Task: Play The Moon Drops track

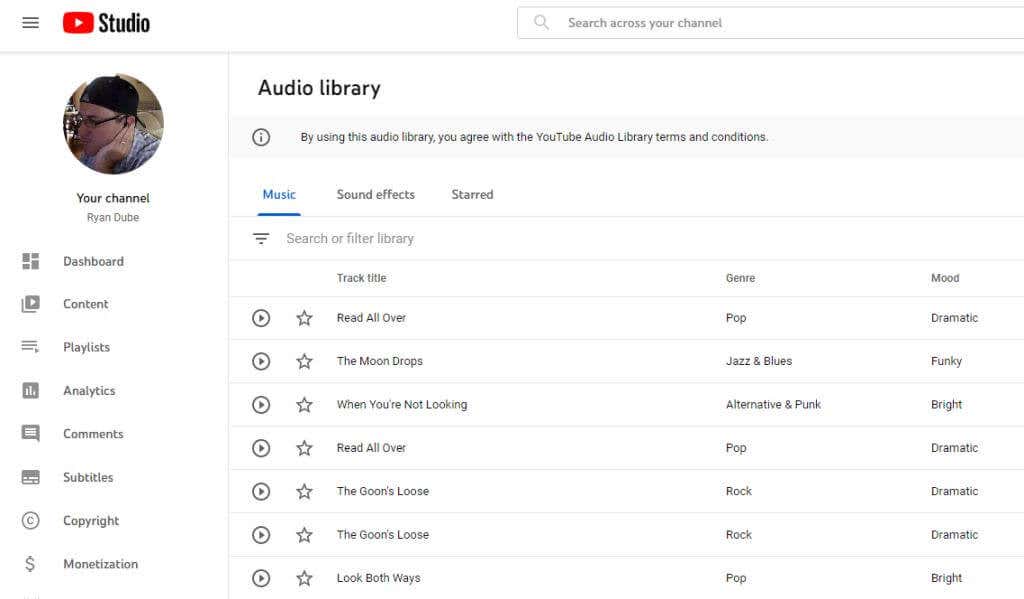Action: tap(261, 361)
